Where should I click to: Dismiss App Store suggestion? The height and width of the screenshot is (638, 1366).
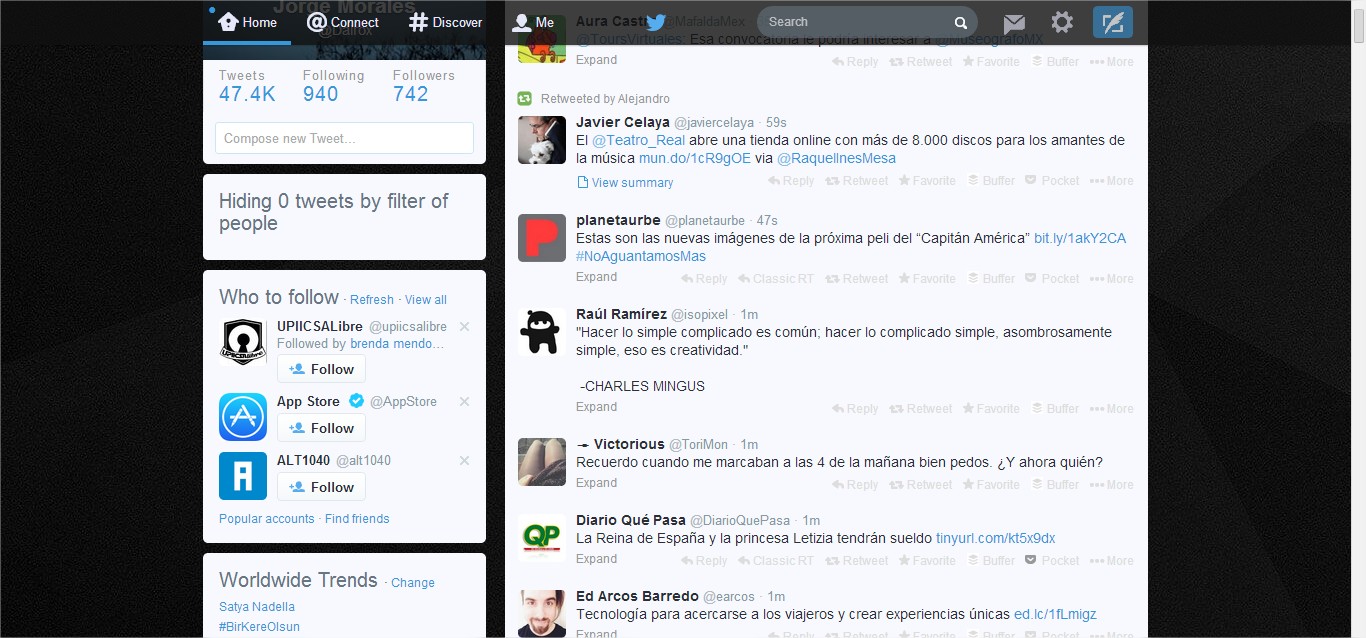(x=464, y=402)
